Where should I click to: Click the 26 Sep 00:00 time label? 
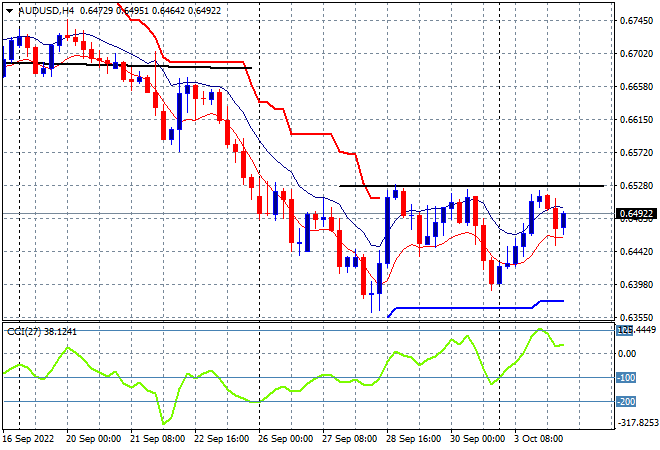285,439
